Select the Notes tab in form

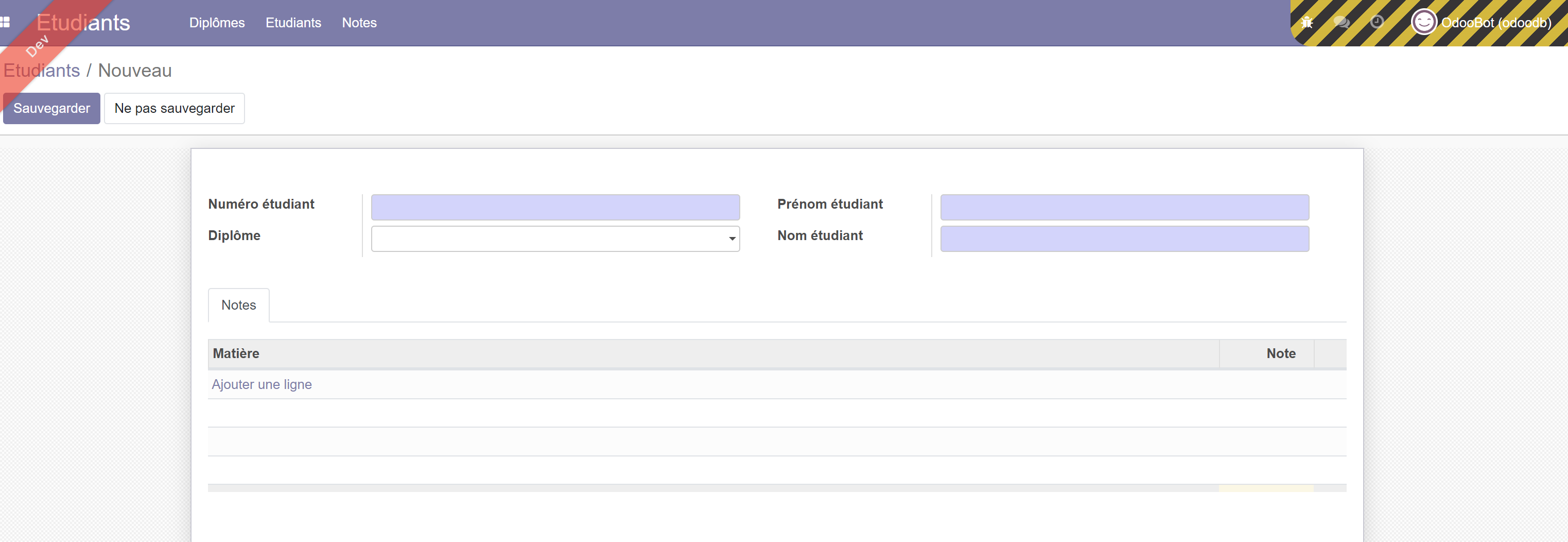point(239,305)
